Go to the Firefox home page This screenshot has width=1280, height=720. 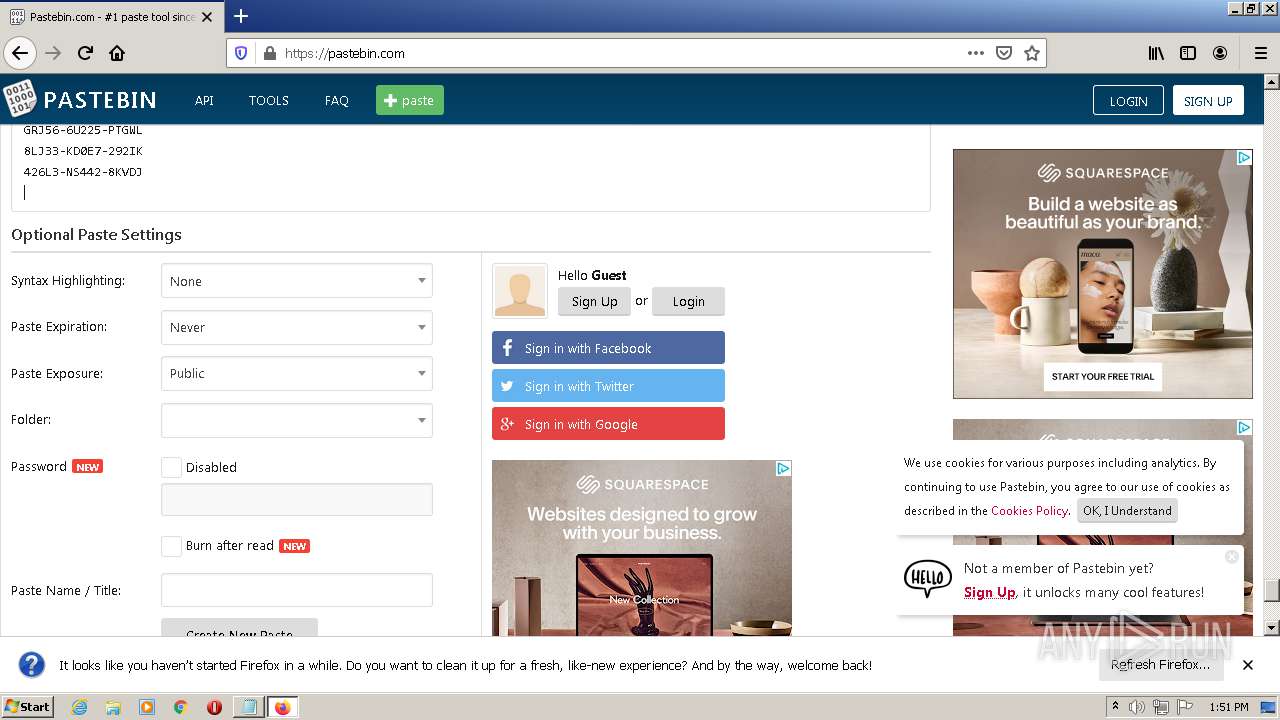[x=117, y=53]
